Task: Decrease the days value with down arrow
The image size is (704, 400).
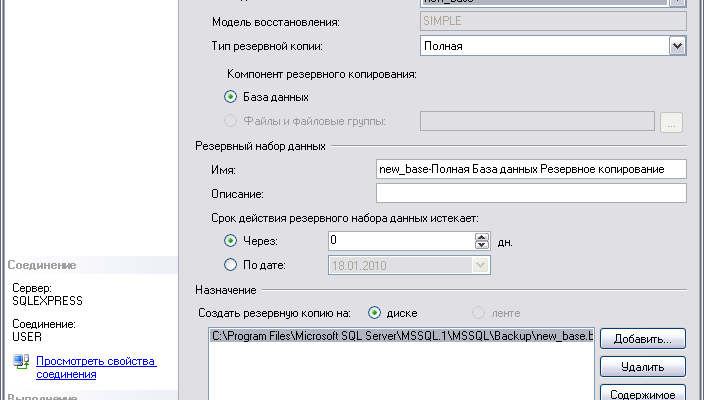Action: click(481, 245)
